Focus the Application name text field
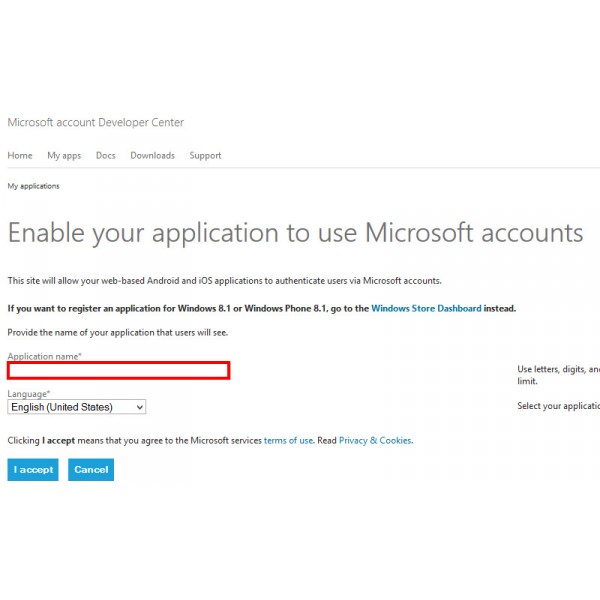 click(x=119, y=370)
